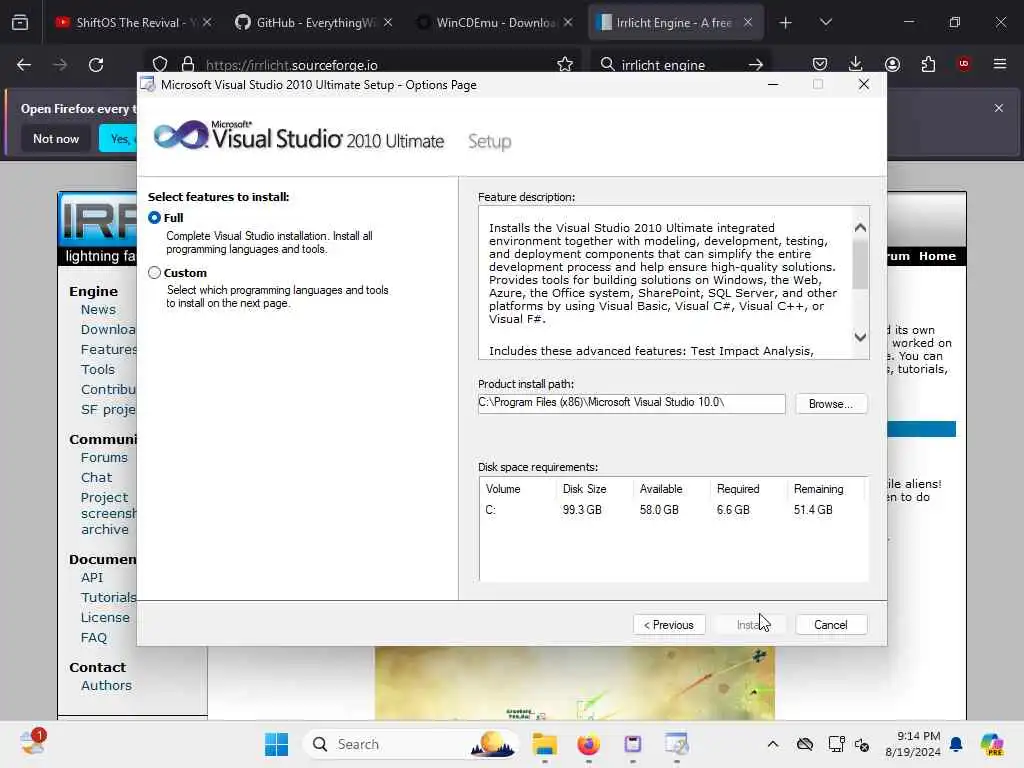The height and width of the screenshot is (768, 1024).
Task: Open the list all tabs dropdown
Action: pos(825,22)
